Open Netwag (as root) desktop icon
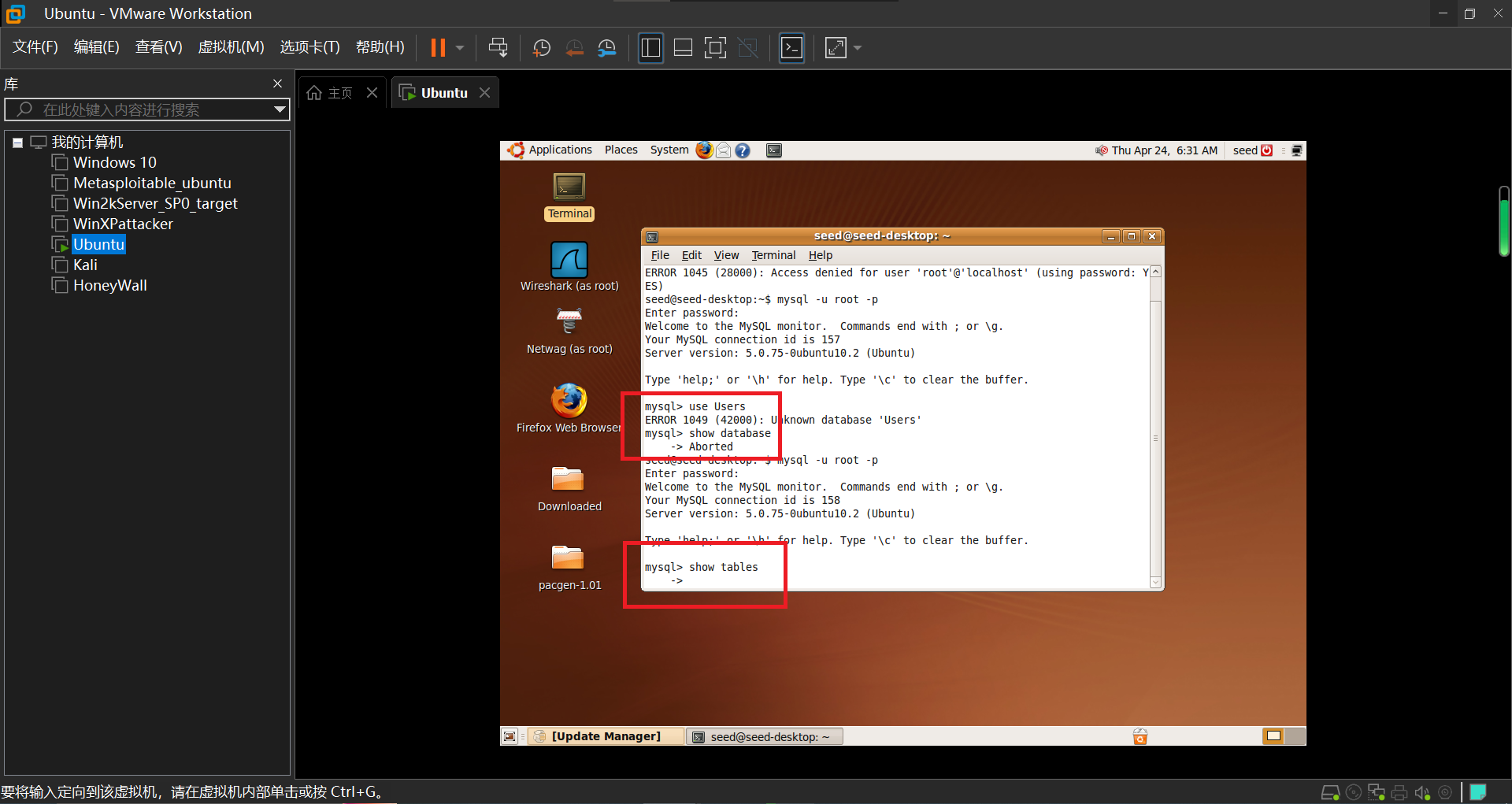The image size is (1512, 804). point(569,331)
